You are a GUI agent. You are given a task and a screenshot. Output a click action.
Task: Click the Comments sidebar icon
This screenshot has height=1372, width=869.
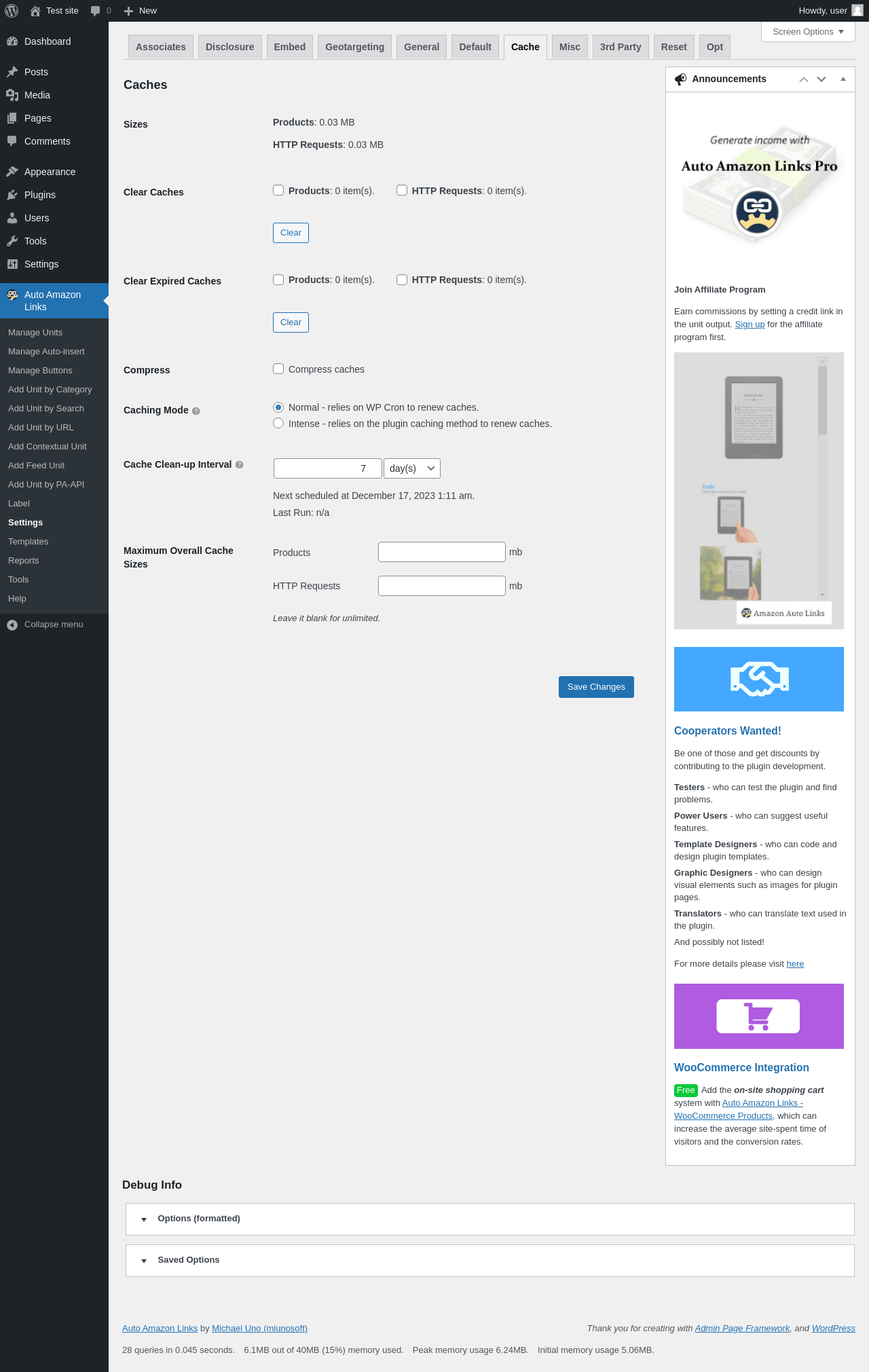tap(12, 141)
